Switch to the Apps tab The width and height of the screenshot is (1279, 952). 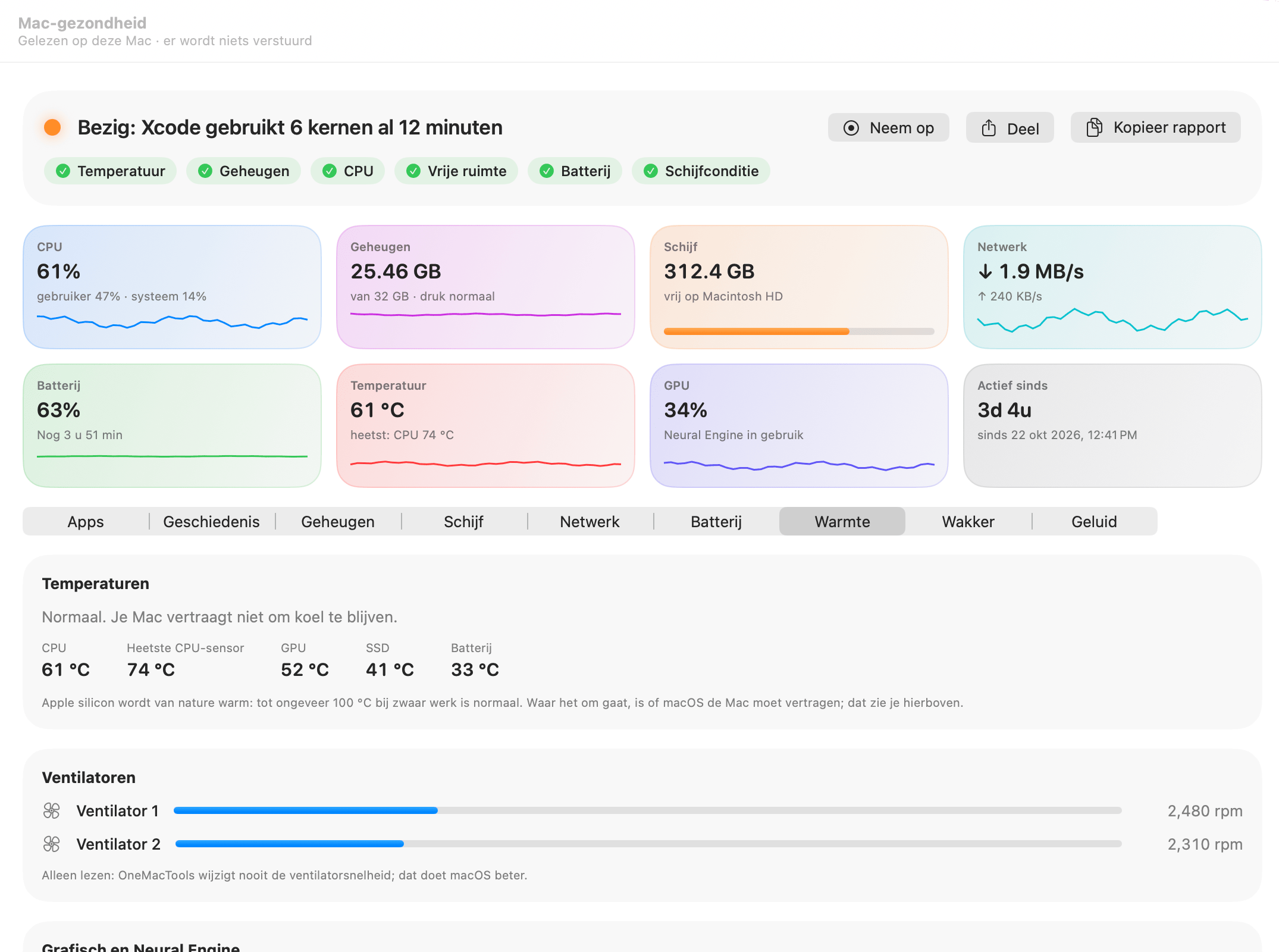click(x=86, y=521)
